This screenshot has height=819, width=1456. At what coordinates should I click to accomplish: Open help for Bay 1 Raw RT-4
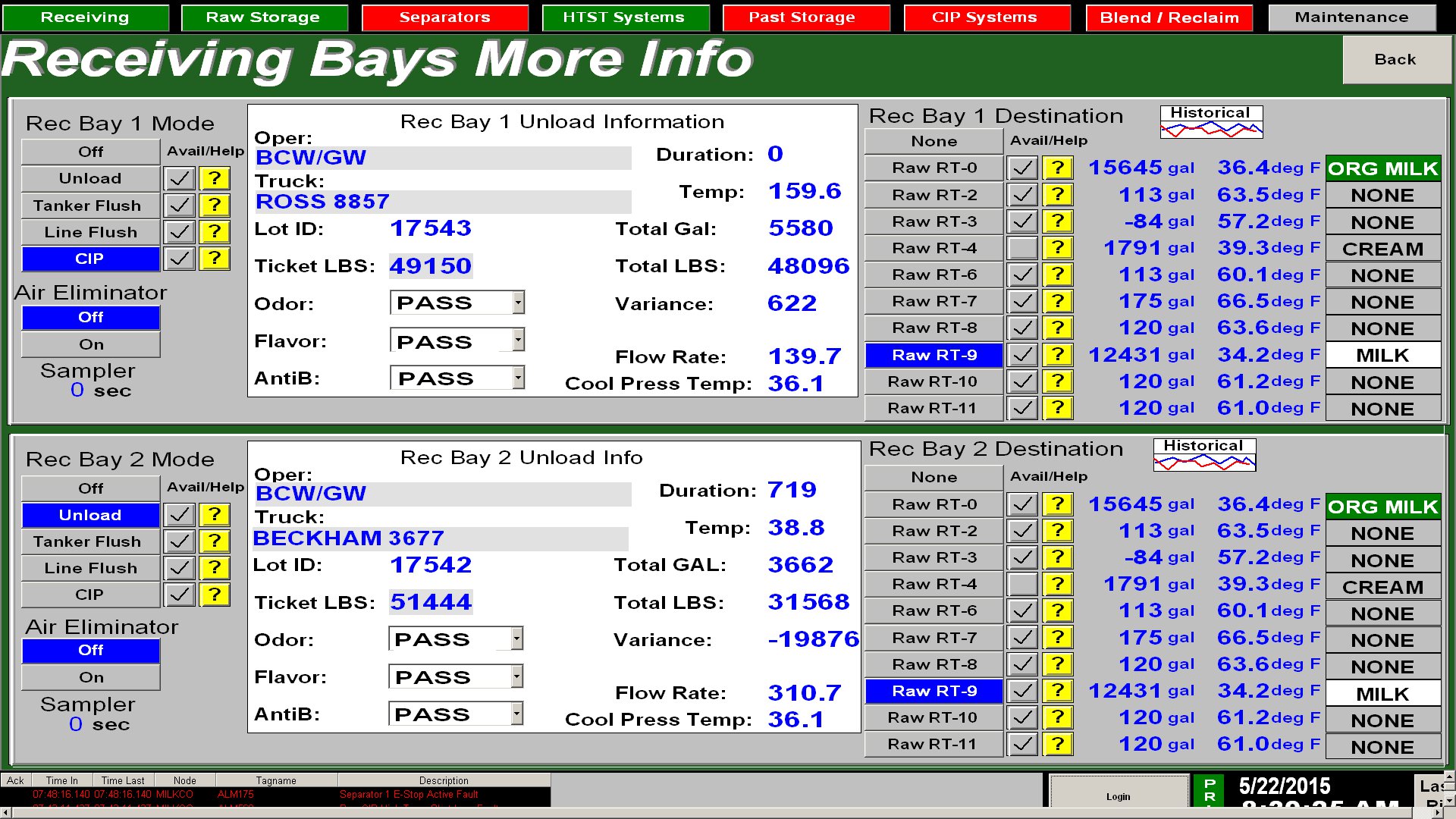coord(1058,248)
